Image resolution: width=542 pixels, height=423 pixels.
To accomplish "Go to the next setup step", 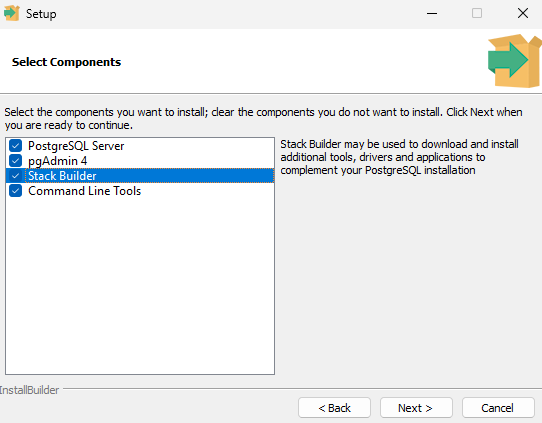I will click(416, 408).
